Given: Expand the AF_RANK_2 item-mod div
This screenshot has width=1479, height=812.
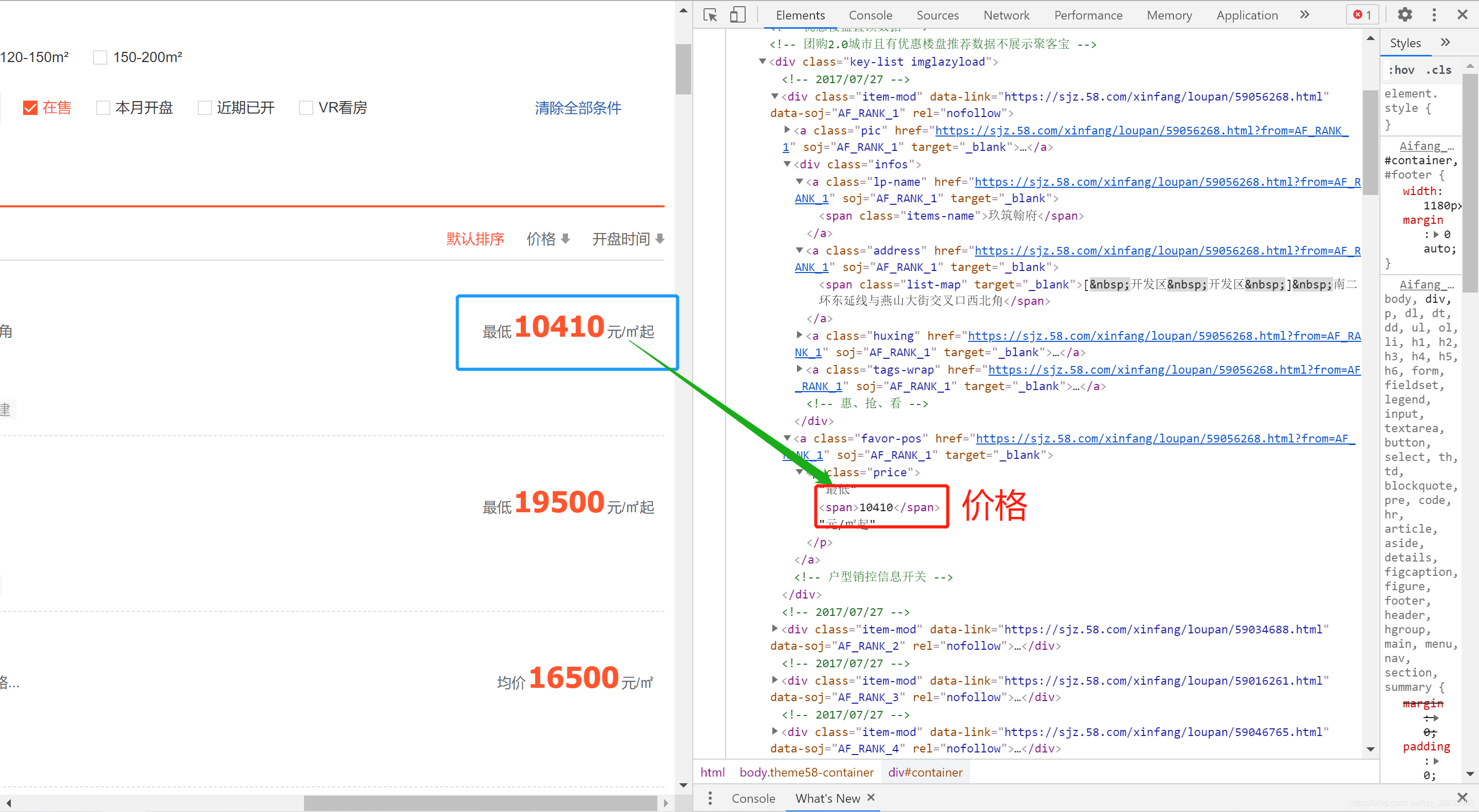Looking at the screenshot, I should click(774, 629).
